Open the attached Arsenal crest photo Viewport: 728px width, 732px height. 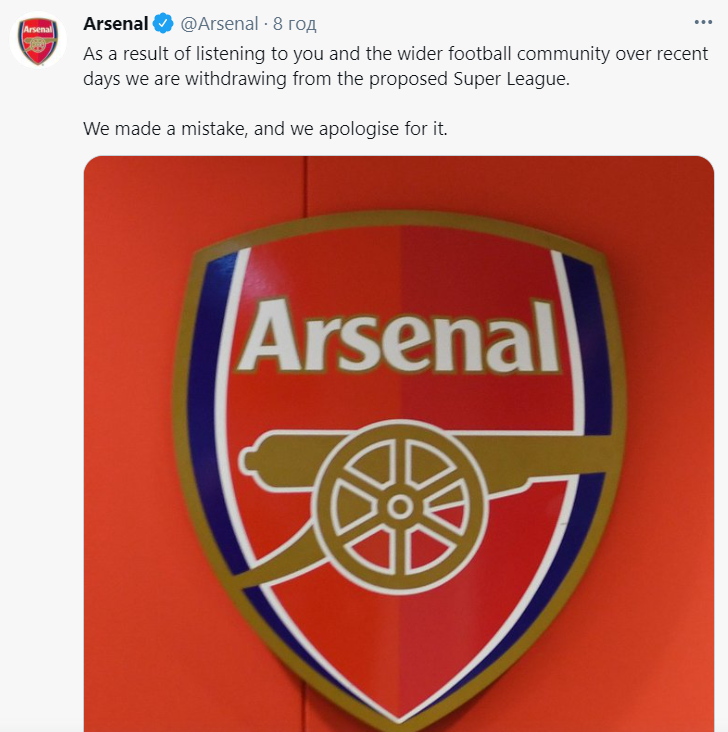pos(399,443)
